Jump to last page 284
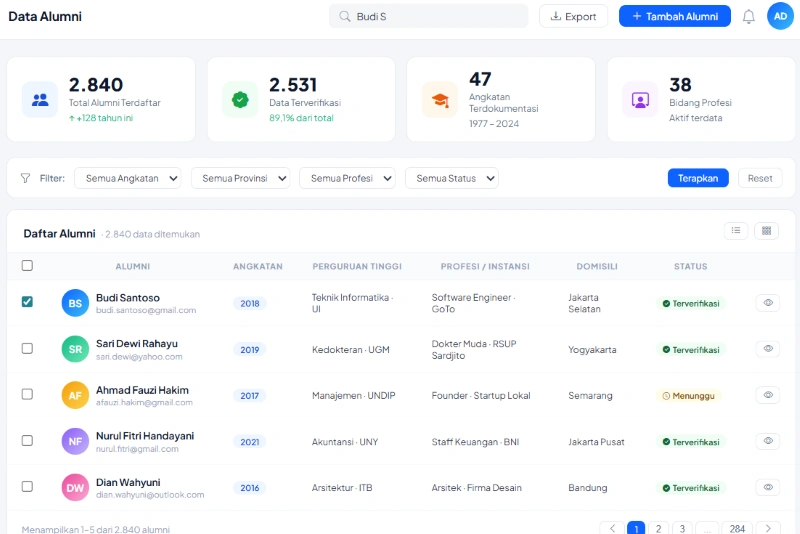 pyautogui.click(x=737, y=528)
